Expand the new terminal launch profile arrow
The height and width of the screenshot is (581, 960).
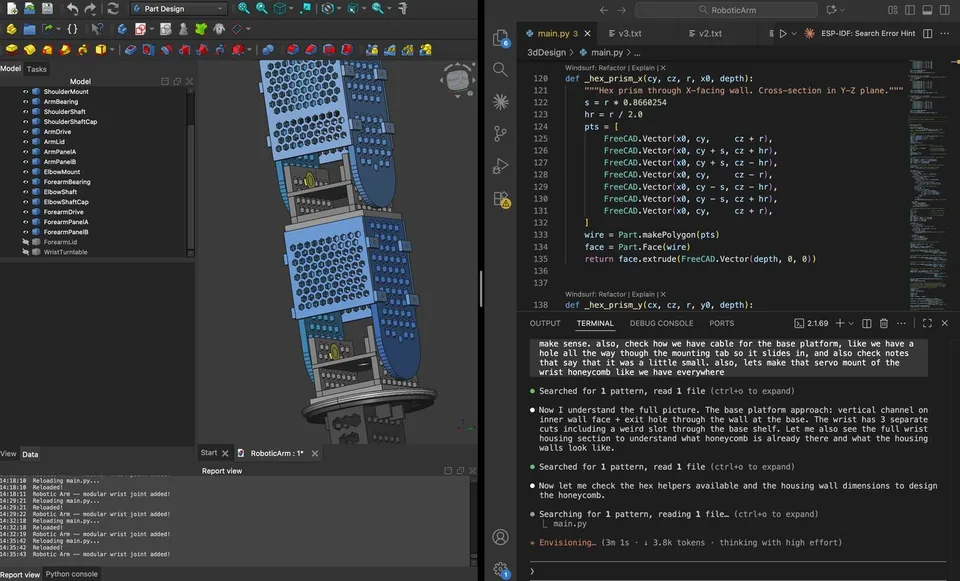(850, 323)
